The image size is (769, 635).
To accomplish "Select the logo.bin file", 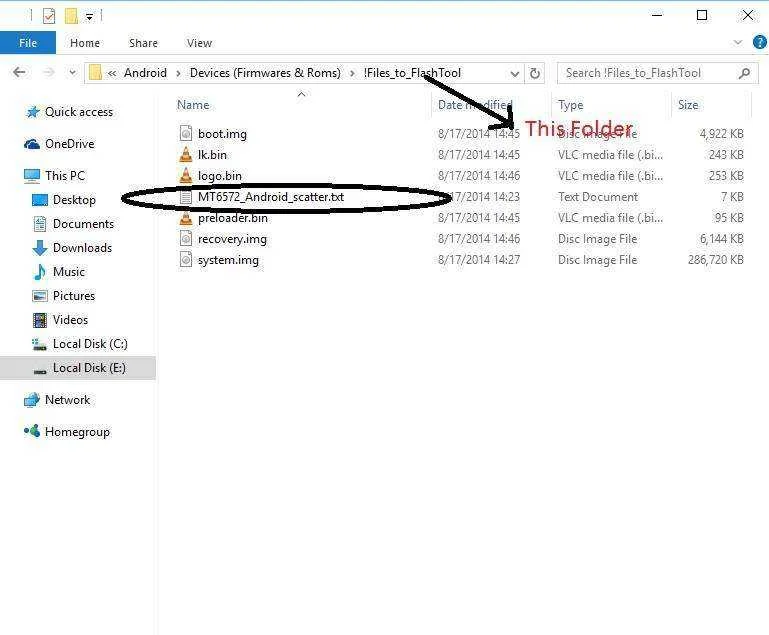I will [220, 176].
